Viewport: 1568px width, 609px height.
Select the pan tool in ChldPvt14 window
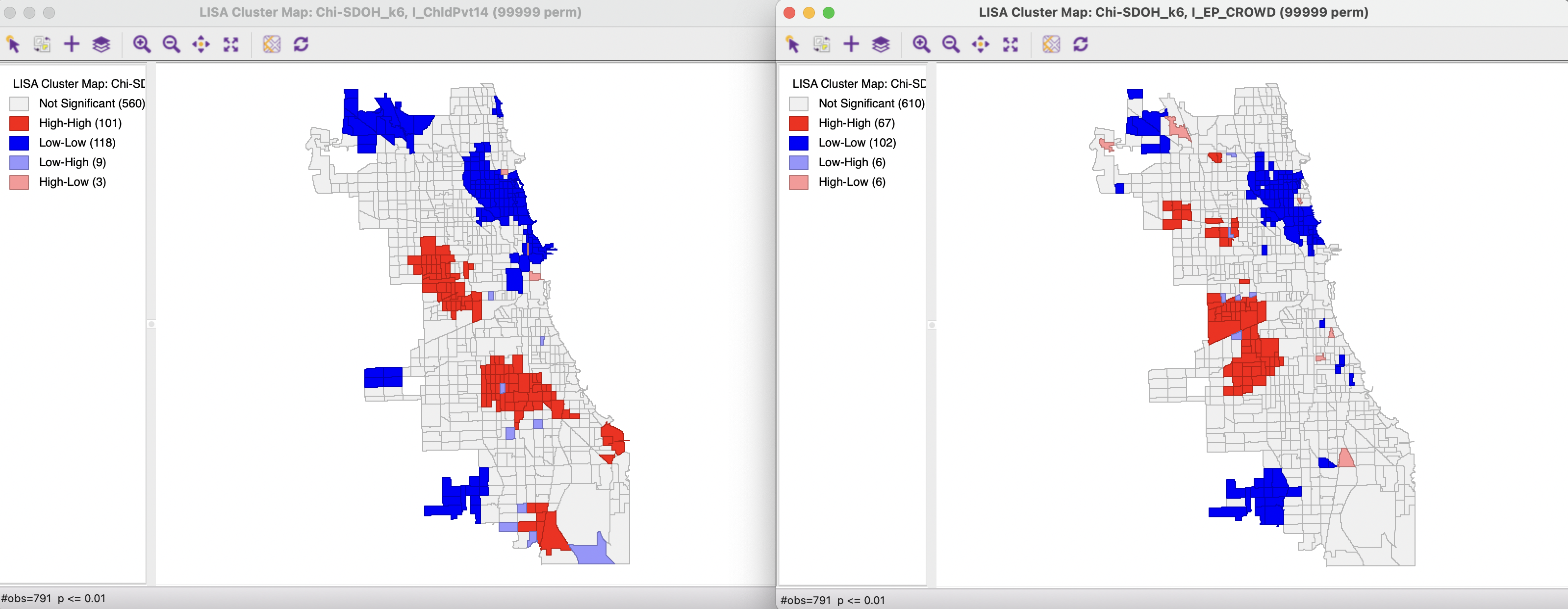click(201, 45)
